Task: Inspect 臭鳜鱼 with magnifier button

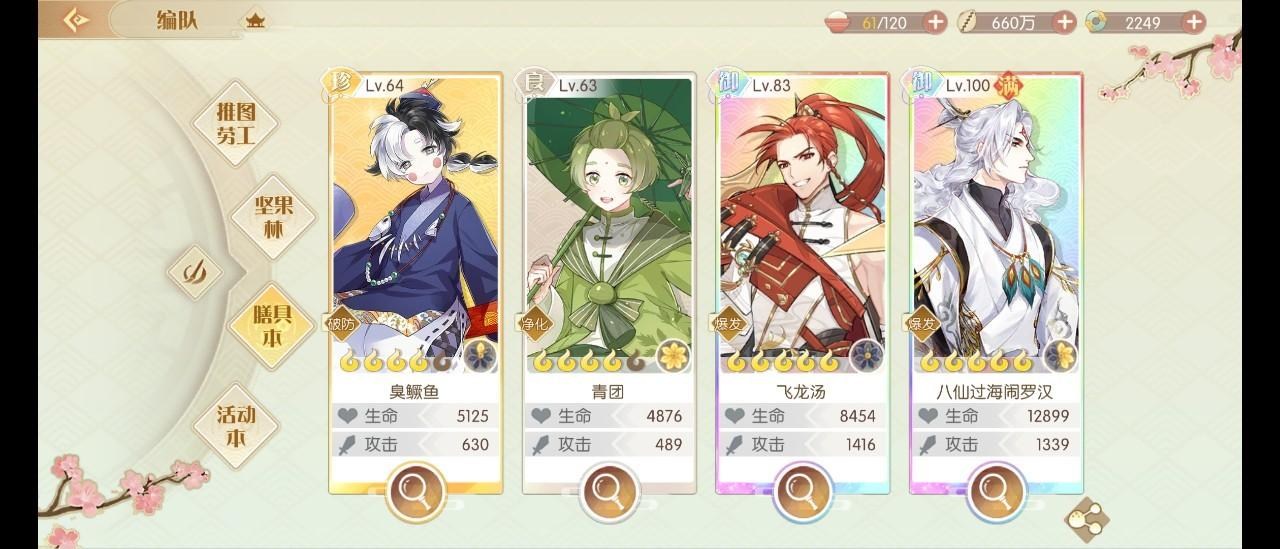Action: click(415, 490)
